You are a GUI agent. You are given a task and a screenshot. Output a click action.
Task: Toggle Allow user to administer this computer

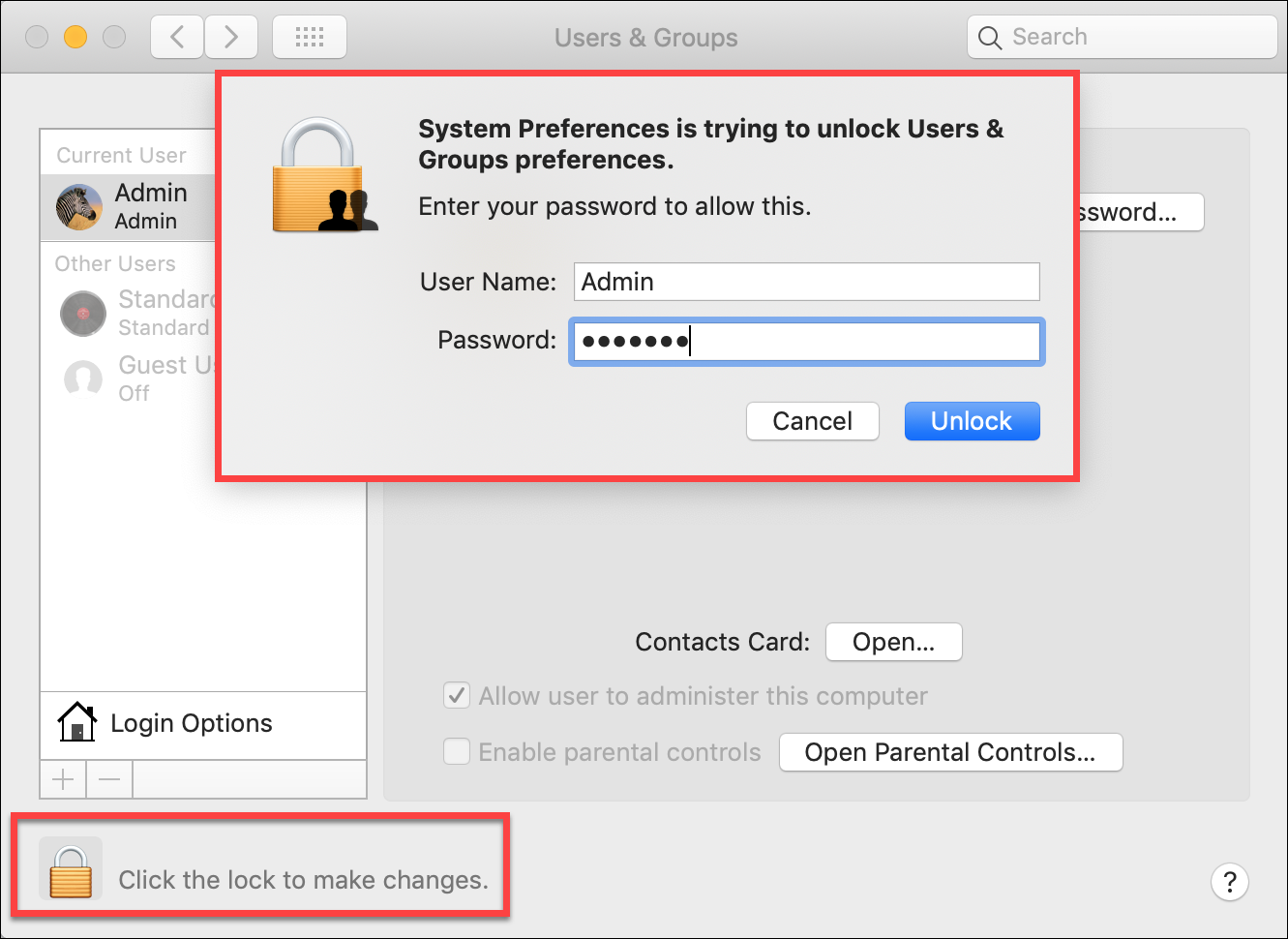tap(457, 695)
